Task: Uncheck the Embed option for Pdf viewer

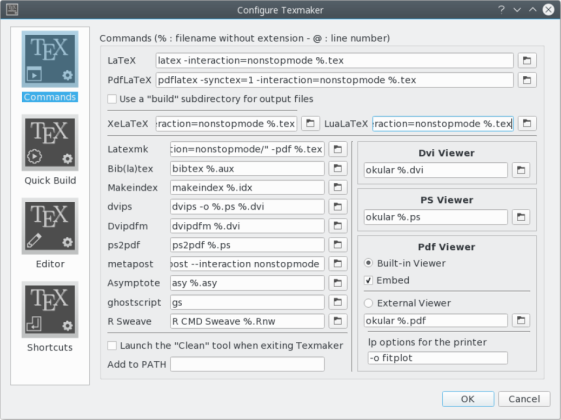Action: tap(369, 280)
